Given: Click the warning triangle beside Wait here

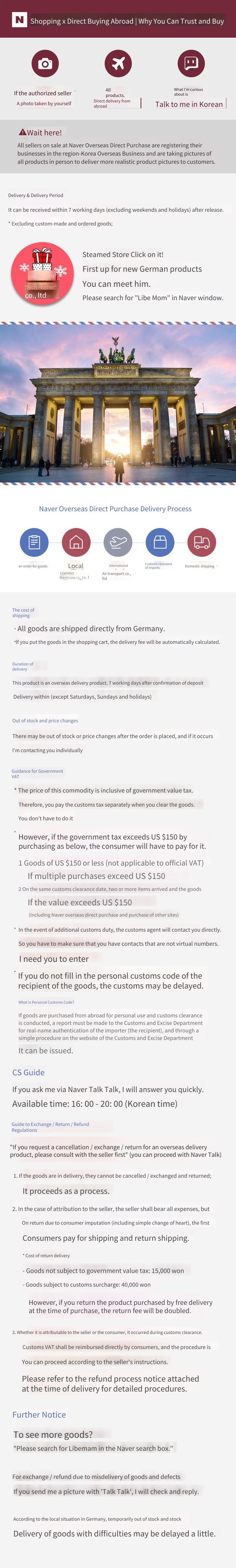Looking at the screenshot, I should (x=23, y=132).
